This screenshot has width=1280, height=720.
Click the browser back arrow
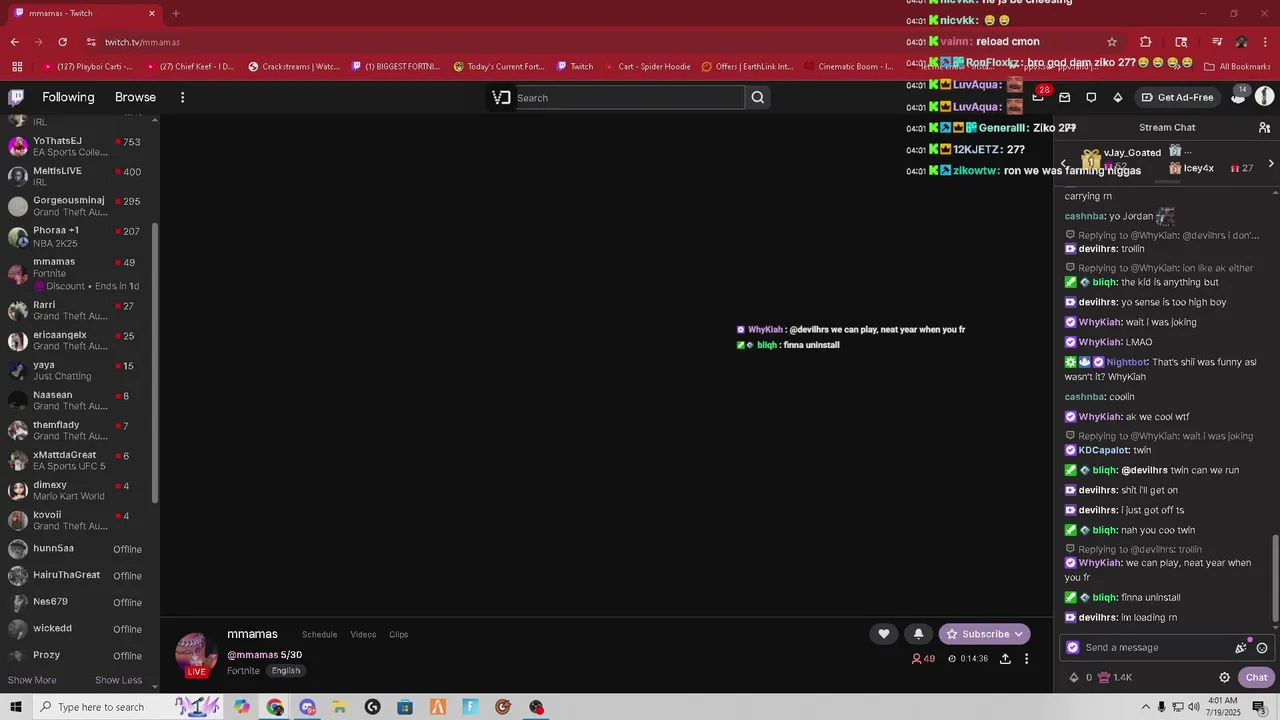click(14, 42)
